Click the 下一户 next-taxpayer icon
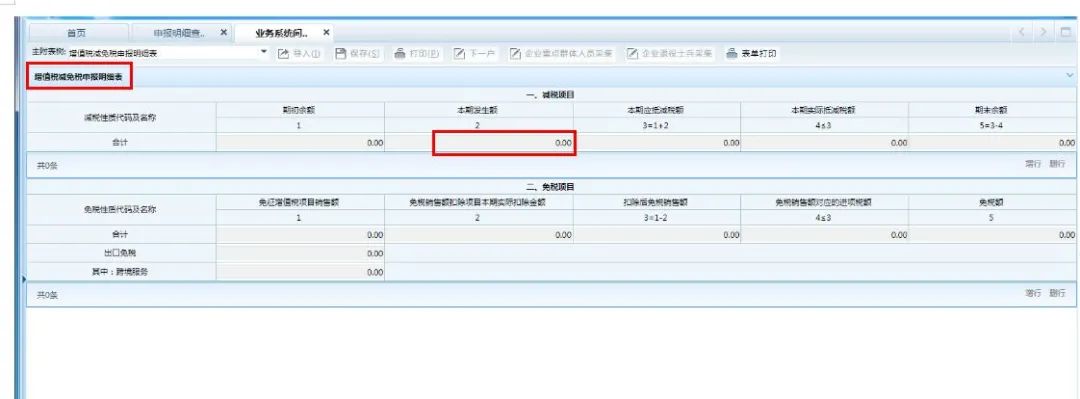The image size is (1080, 399). pos(459,53)
